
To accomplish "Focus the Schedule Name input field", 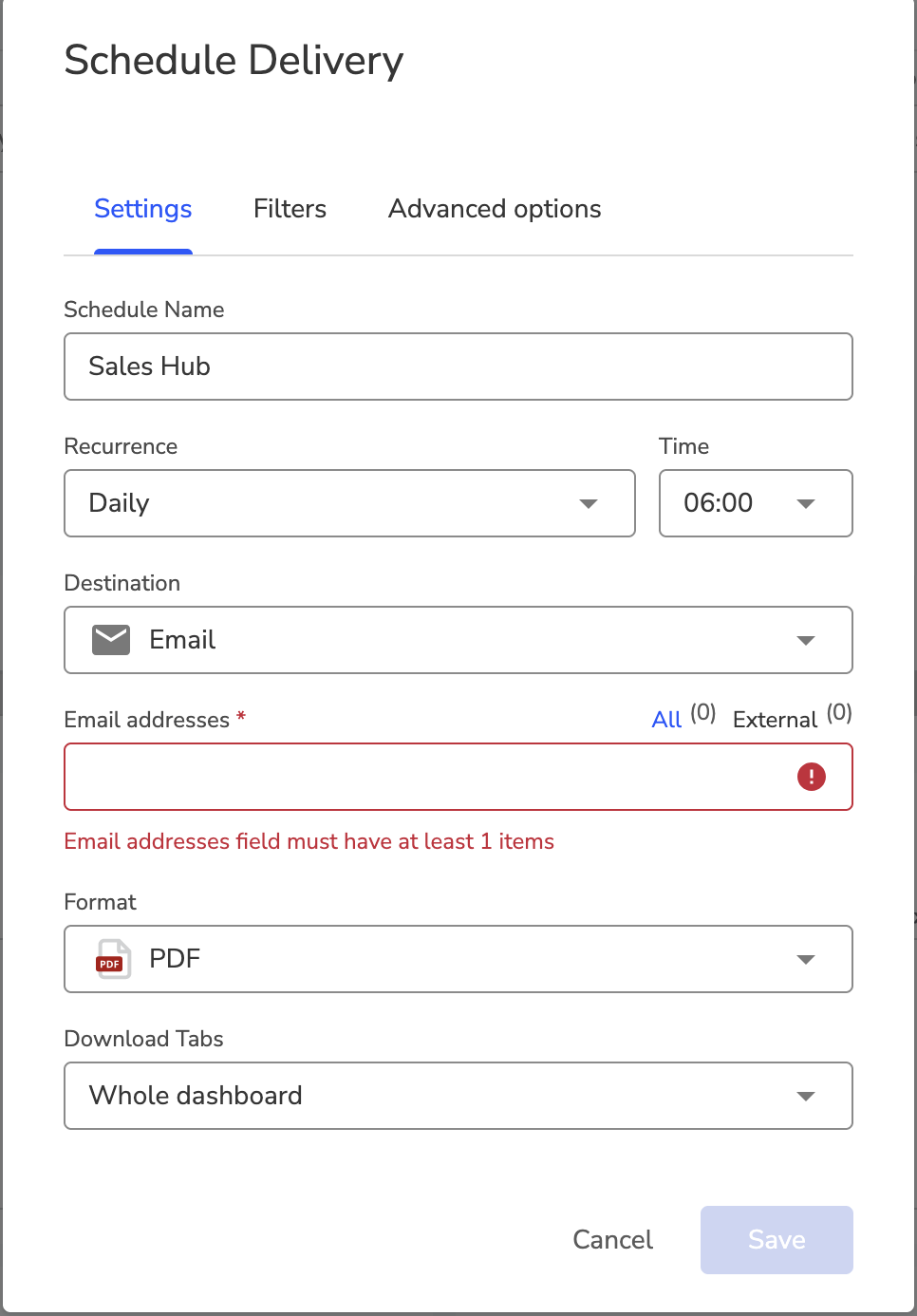I will [458, 367].
